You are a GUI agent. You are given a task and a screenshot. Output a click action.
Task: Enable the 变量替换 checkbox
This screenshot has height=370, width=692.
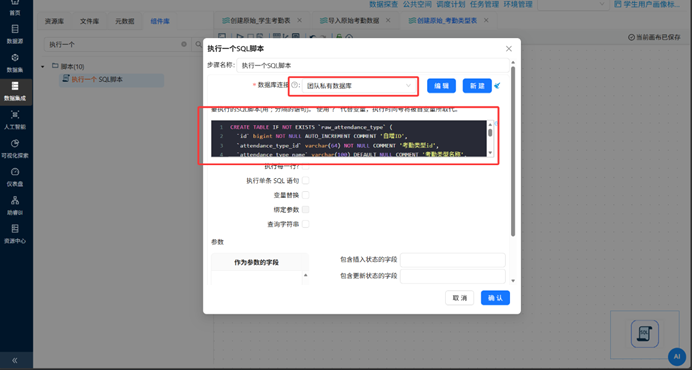(x=305, y=195)
